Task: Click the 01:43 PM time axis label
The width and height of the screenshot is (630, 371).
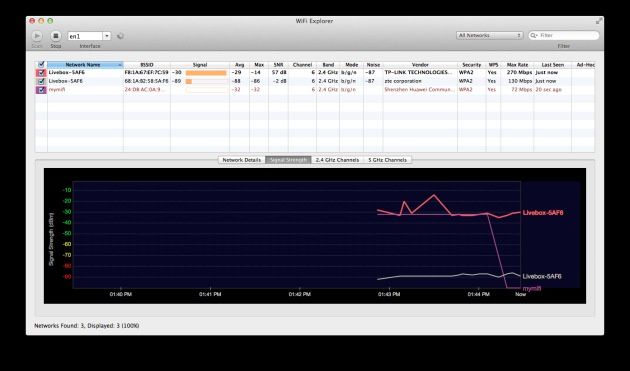Action: tap(389, 294)
